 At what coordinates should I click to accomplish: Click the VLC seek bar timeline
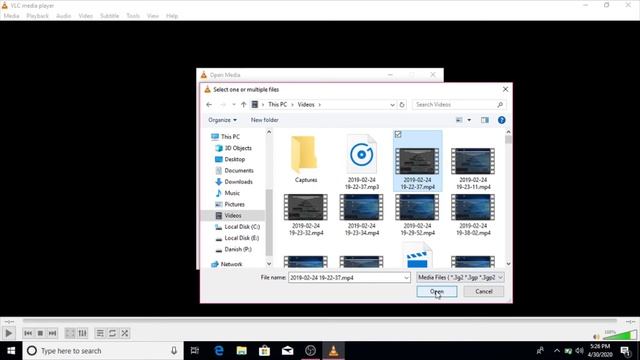click(320, 321)
